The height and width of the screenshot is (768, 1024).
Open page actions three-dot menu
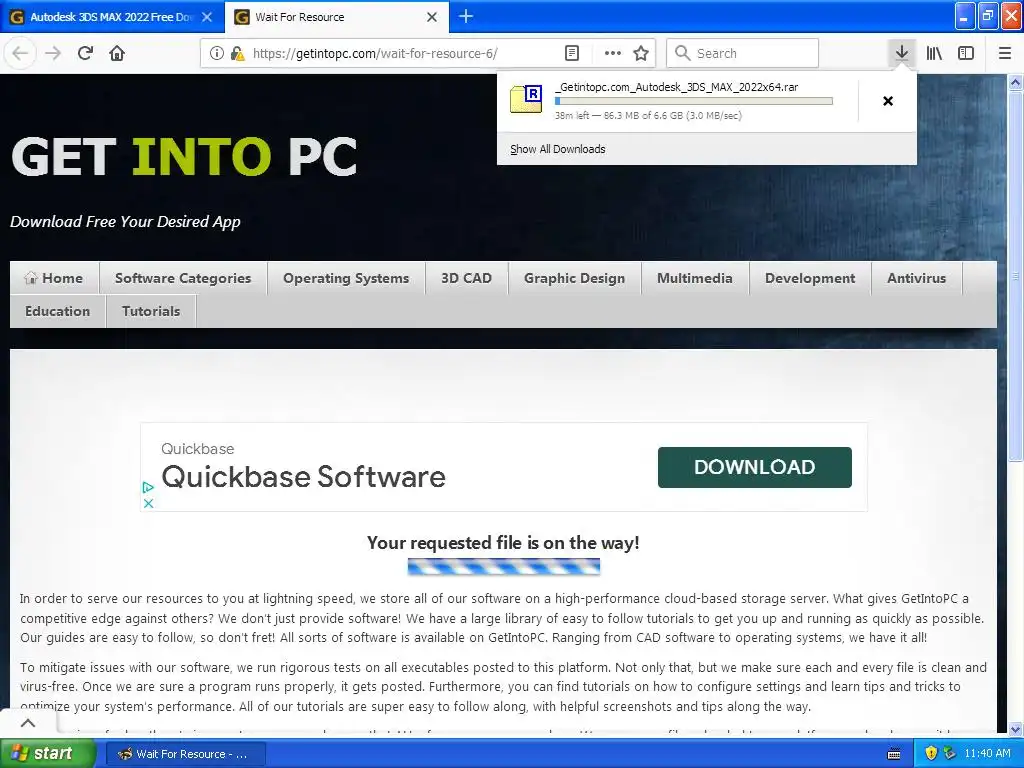coord(613,53)
